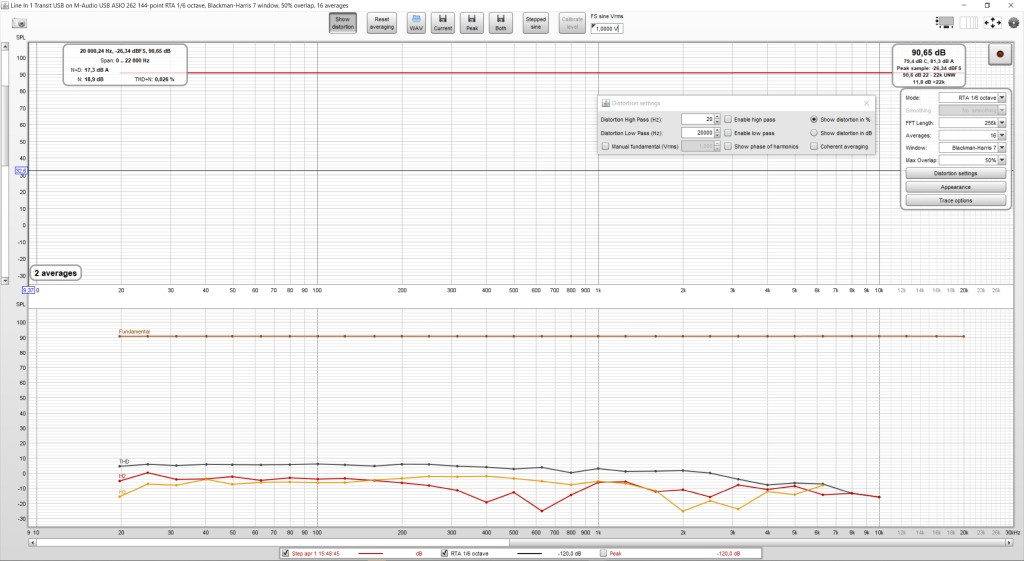Click the FS sine Vrms input field
This screenshot has height=561, width=1024.
pos(606,29)
